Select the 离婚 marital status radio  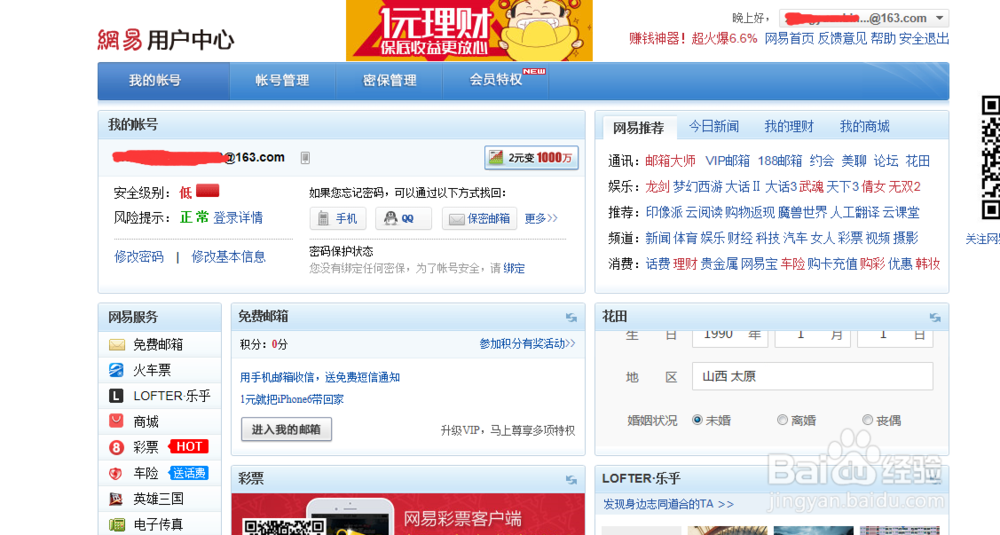point(782,420)
